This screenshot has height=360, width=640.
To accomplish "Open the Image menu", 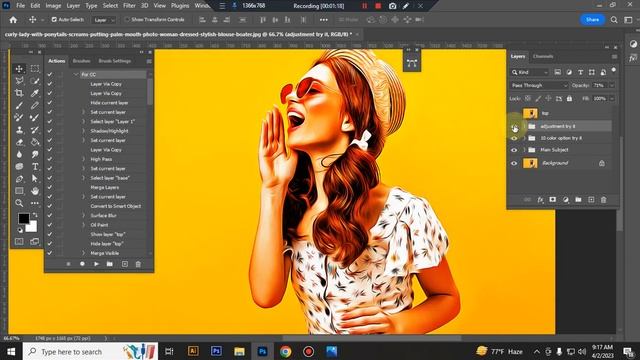I will pyautogui.click(x=53, y=6).
